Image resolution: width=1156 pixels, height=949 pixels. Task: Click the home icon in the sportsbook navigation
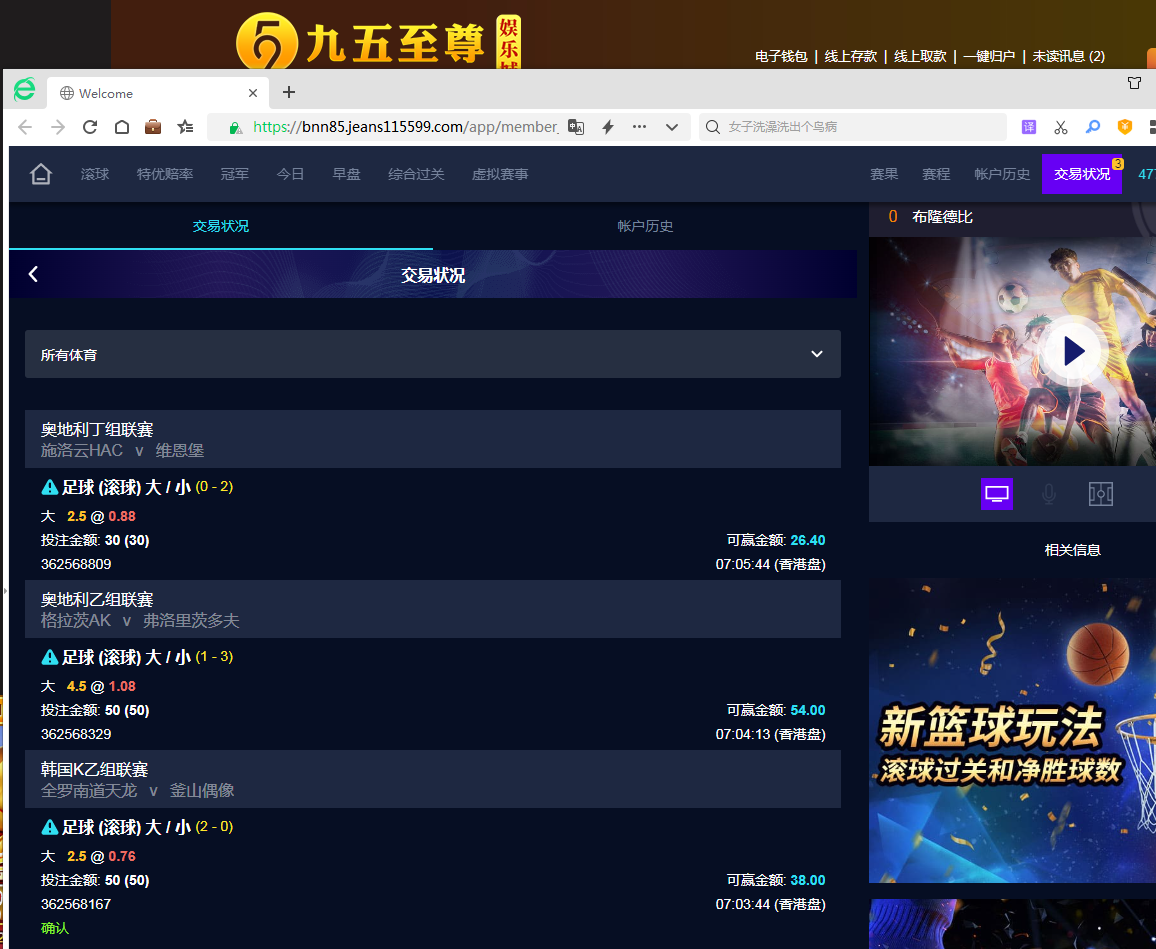click(40, 174)
